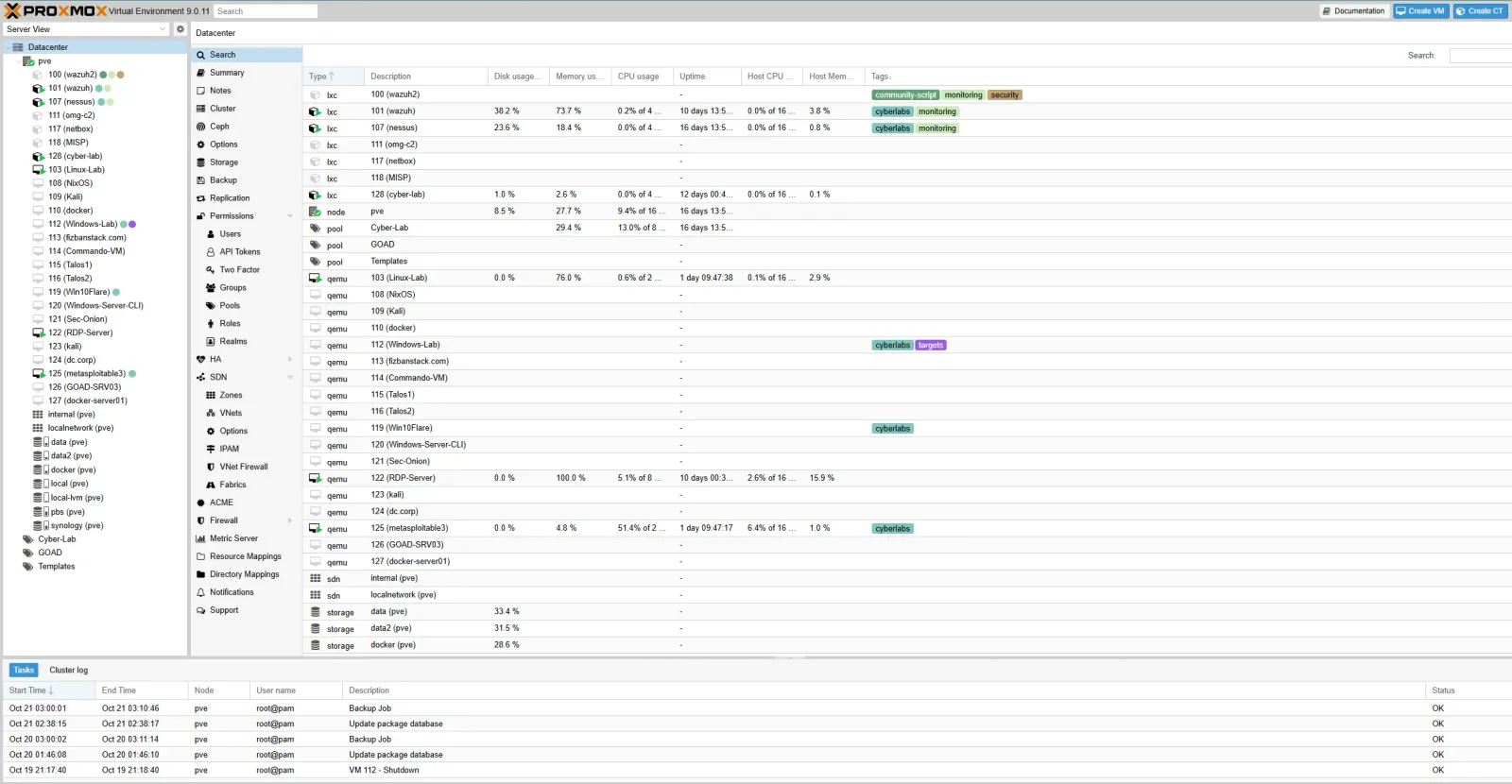Click the API Tokens user icon
Screen dimensions: 1512x784
pos(211,252)
